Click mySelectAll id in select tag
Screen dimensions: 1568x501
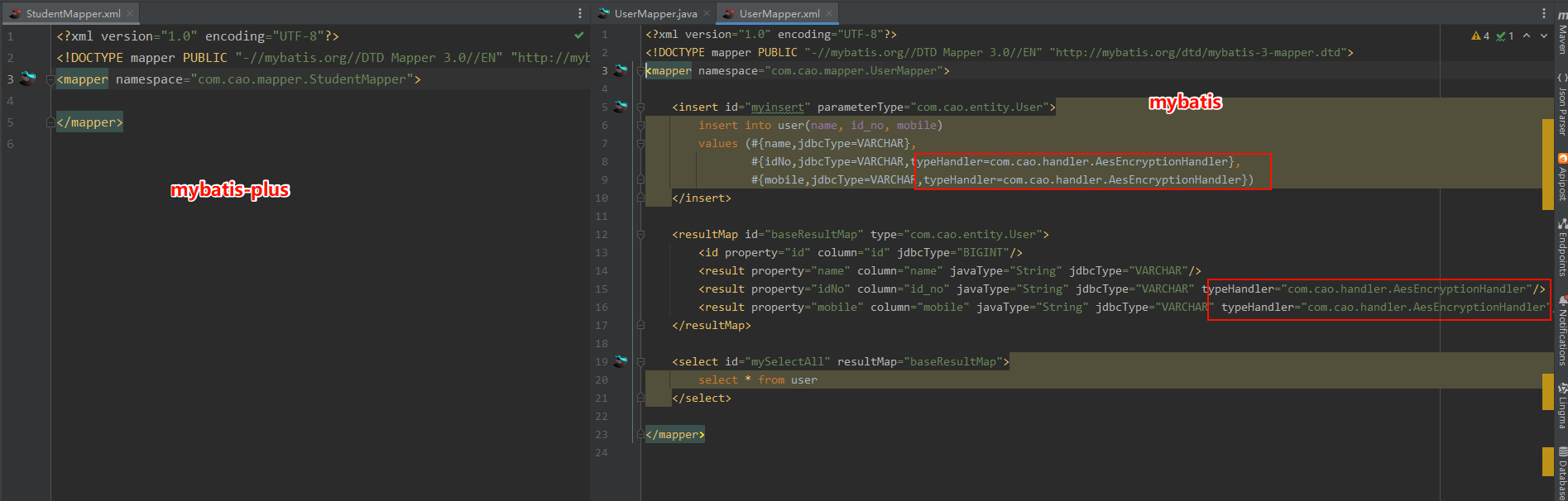click(788, 361)
